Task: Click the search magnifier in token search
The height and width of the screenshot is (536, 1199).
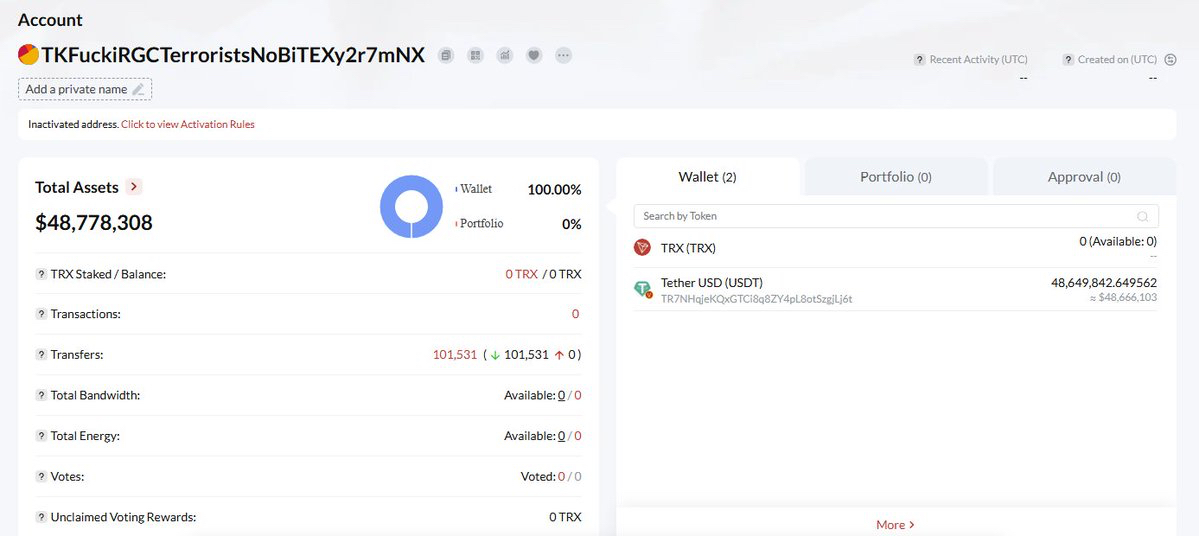Action: point(1142,216)
